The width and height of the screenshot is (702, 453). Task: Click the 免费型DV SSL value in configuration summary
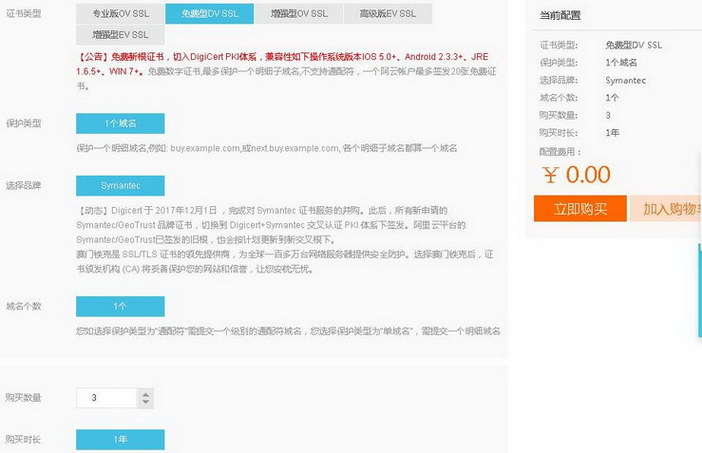pos(633,45)
